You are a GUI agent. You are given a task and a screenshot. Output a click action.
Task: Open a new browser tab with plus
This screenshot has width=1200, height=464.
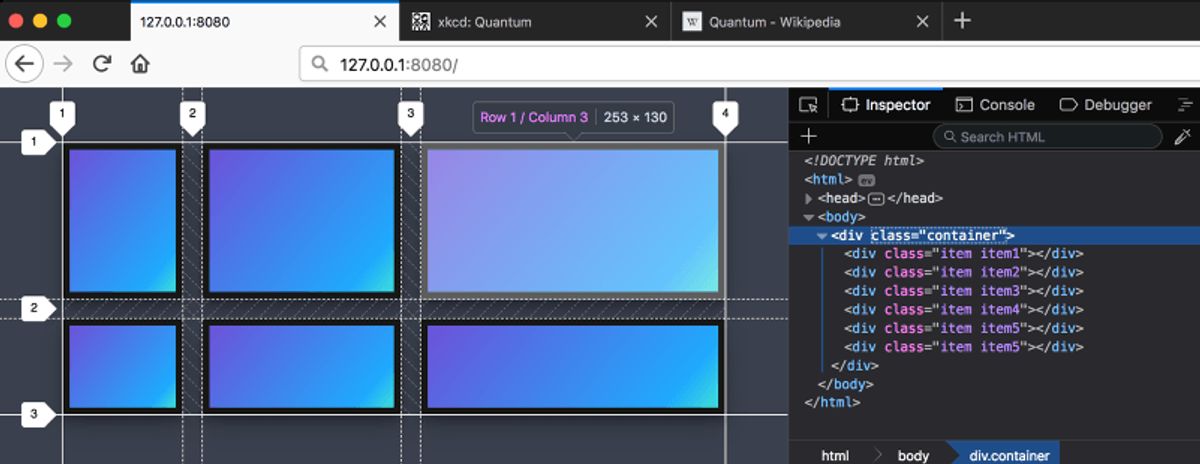(x=962, y=21)
